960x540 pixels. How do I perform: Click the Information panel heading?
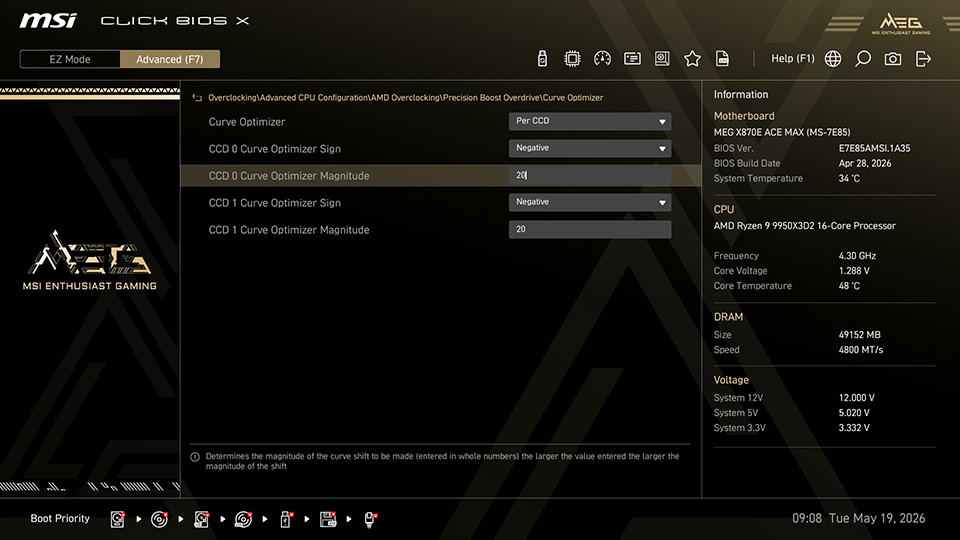click(x=740, y=95)
